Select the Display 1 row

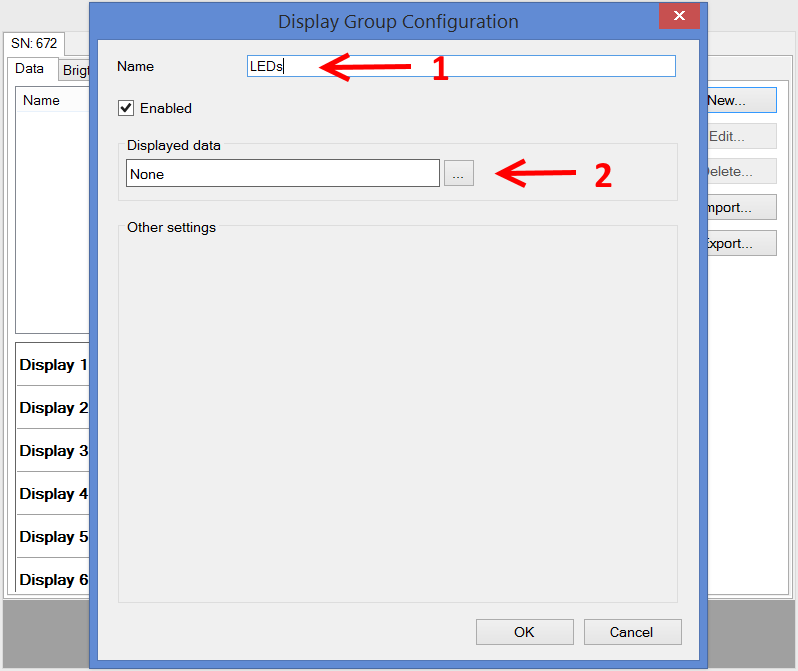[53, 365]
